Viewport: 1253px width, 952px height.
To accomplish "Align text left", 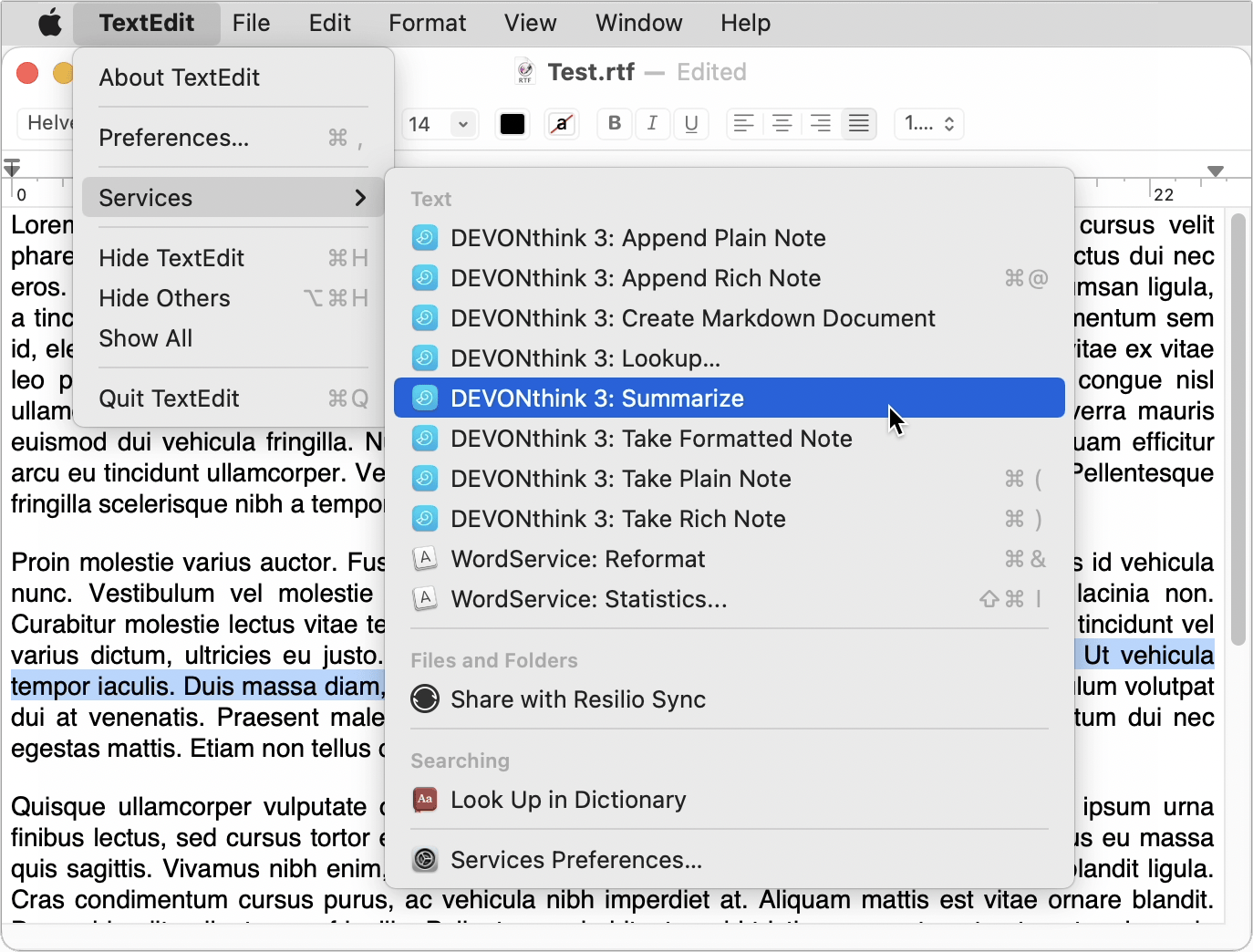I will click(744, 123).
